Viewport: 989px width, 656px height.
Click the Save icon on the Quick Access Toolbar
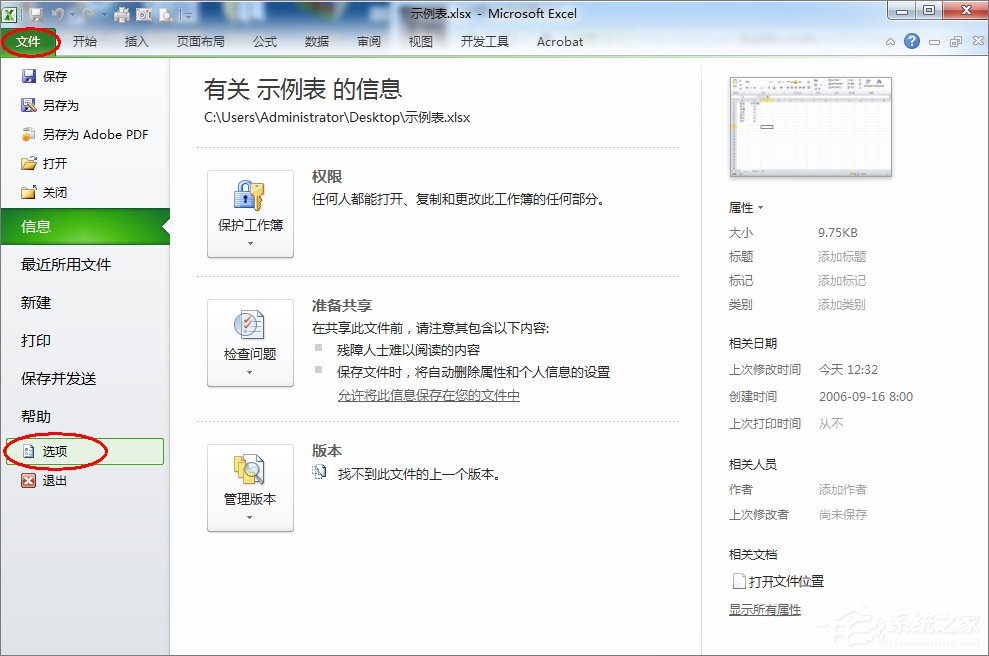tap(36, 14)
